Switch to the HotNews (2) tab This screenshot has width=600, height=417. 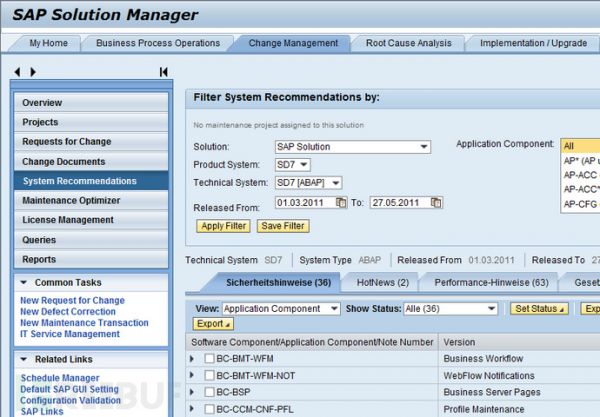tap(381, 283)
